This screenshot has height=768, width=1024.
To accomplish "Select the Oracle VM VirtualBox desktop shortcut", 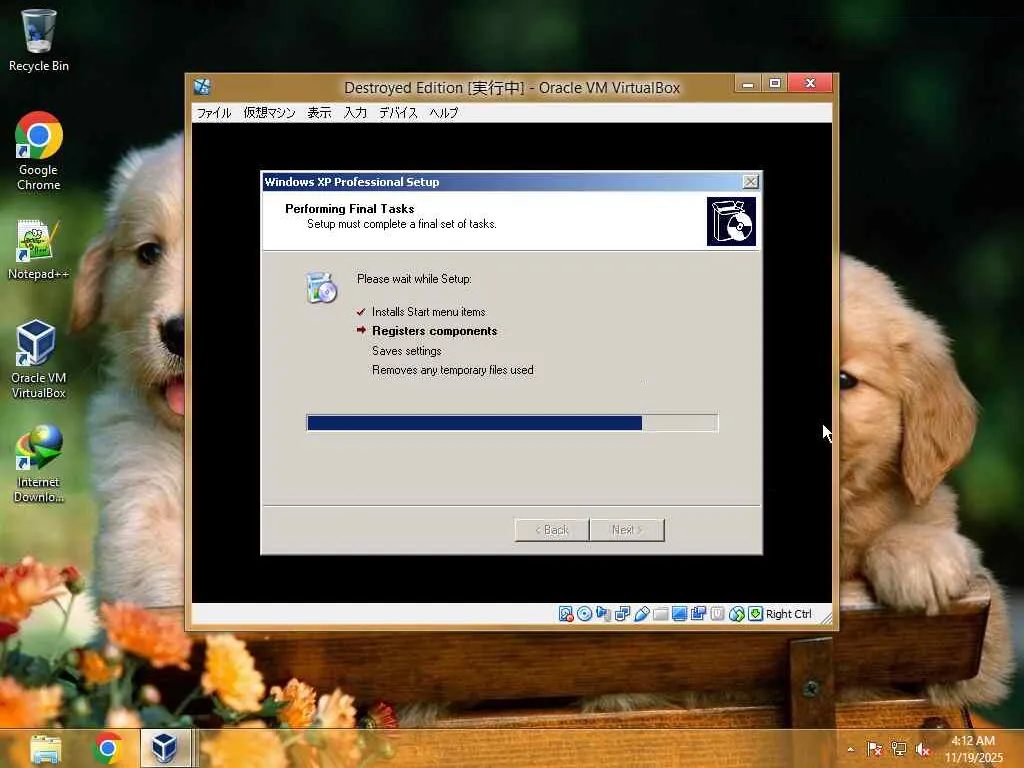I will [x=39, y=359].
